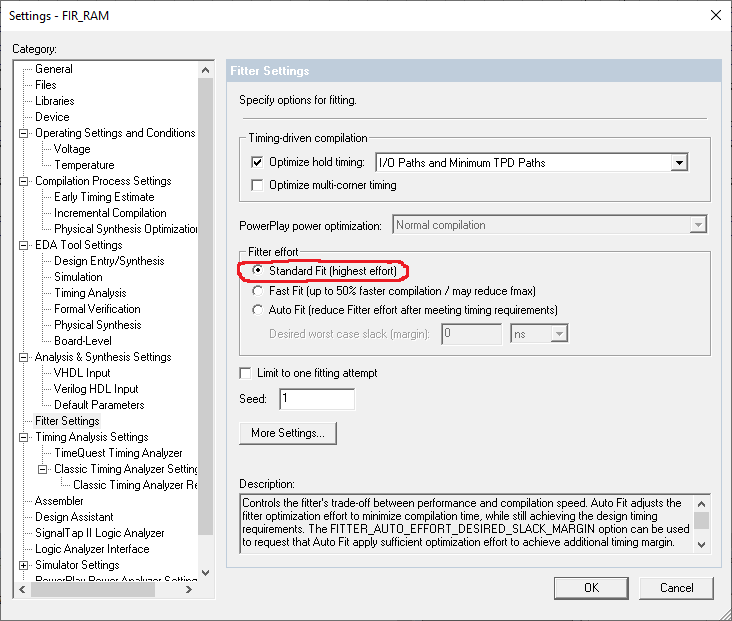Click category tree scroll down arrow
732x621 pixels.
[205, 573]
